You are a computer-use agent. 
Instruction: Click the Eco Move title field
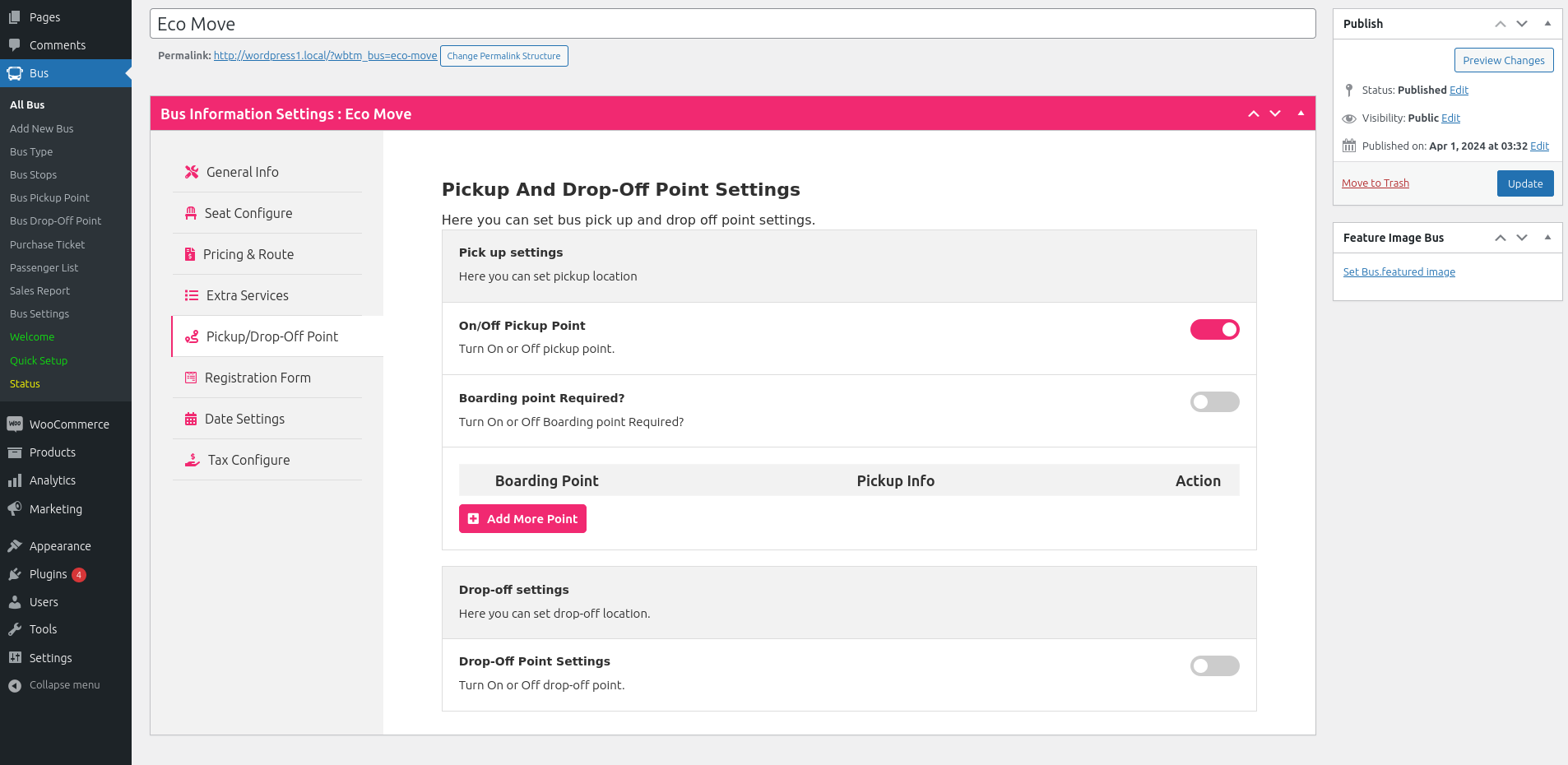(732, 24)
